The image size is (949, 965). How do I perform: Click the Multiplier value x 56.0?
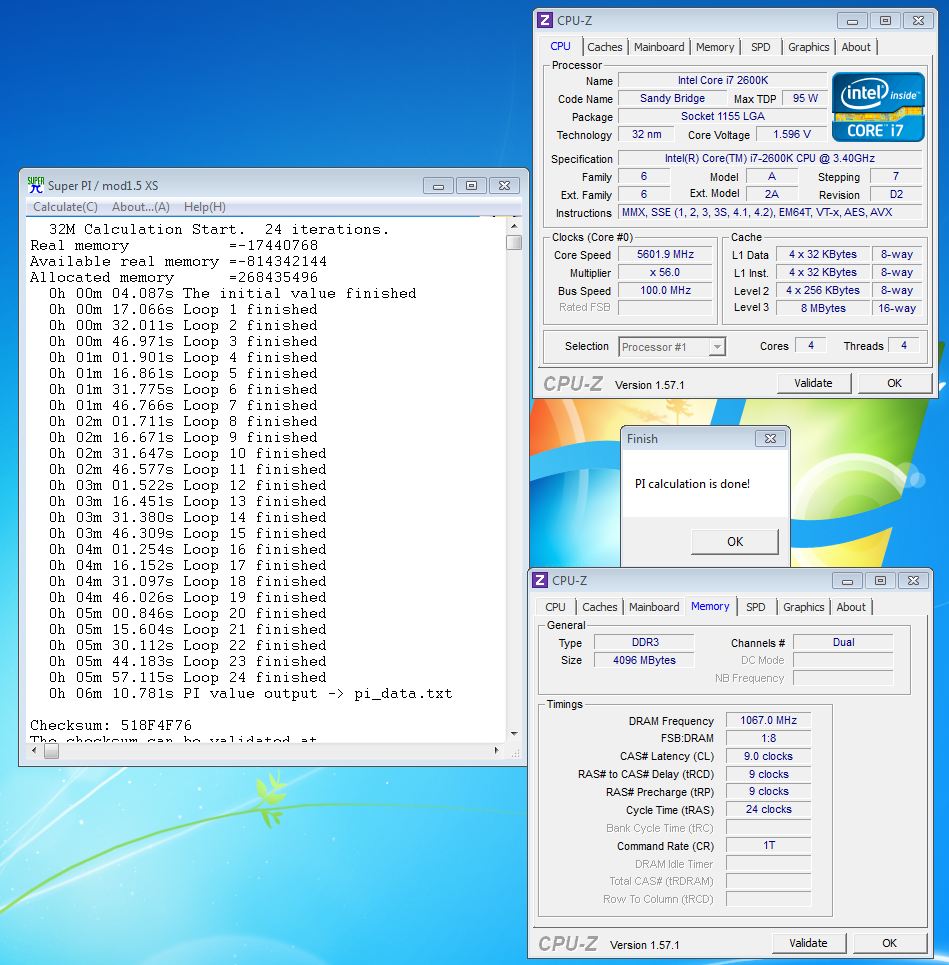[x=665, y=272]
